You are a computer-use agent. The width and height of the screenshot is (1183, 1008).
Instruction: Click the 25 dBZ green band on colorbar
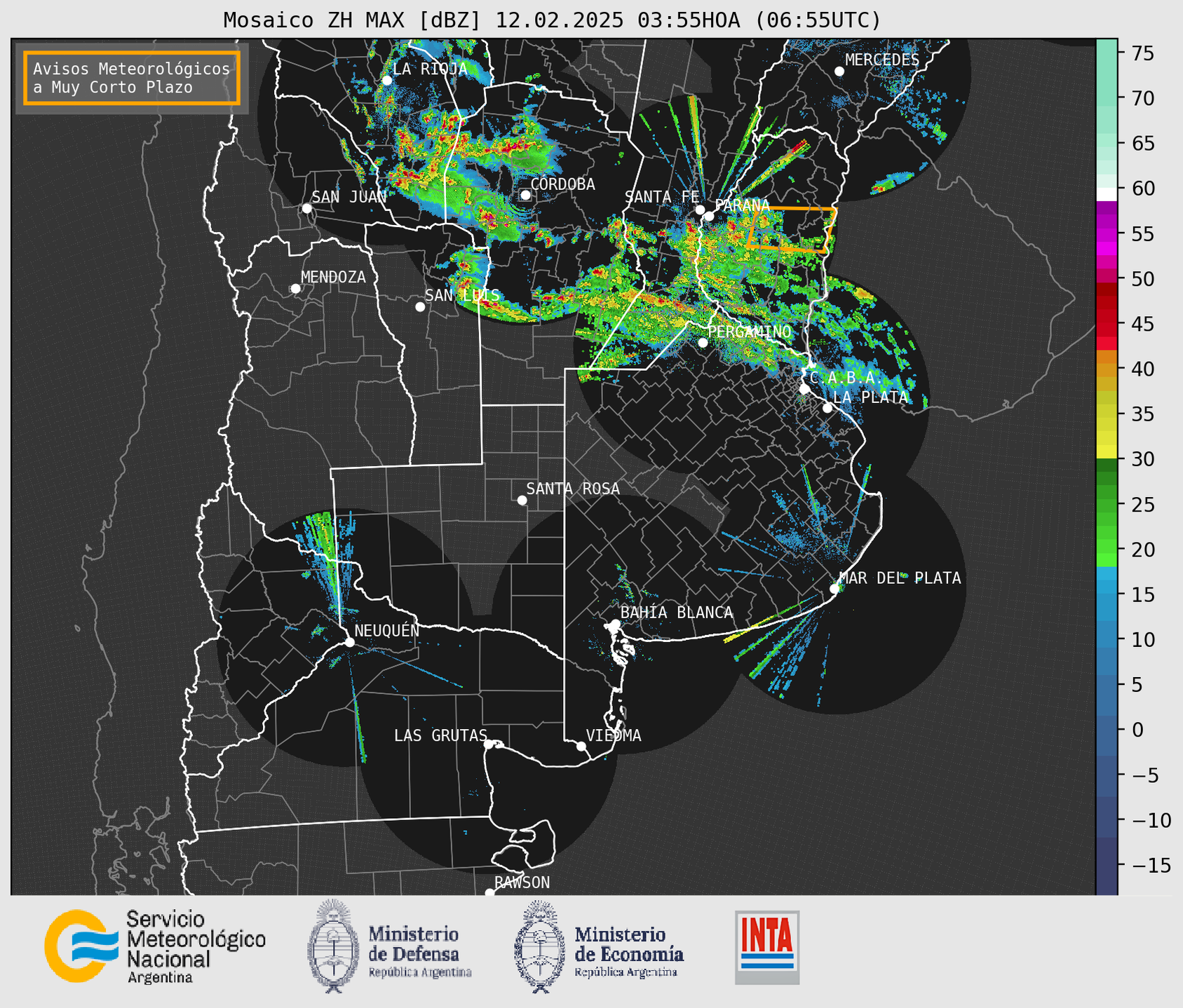click(x=1107, y=504)
